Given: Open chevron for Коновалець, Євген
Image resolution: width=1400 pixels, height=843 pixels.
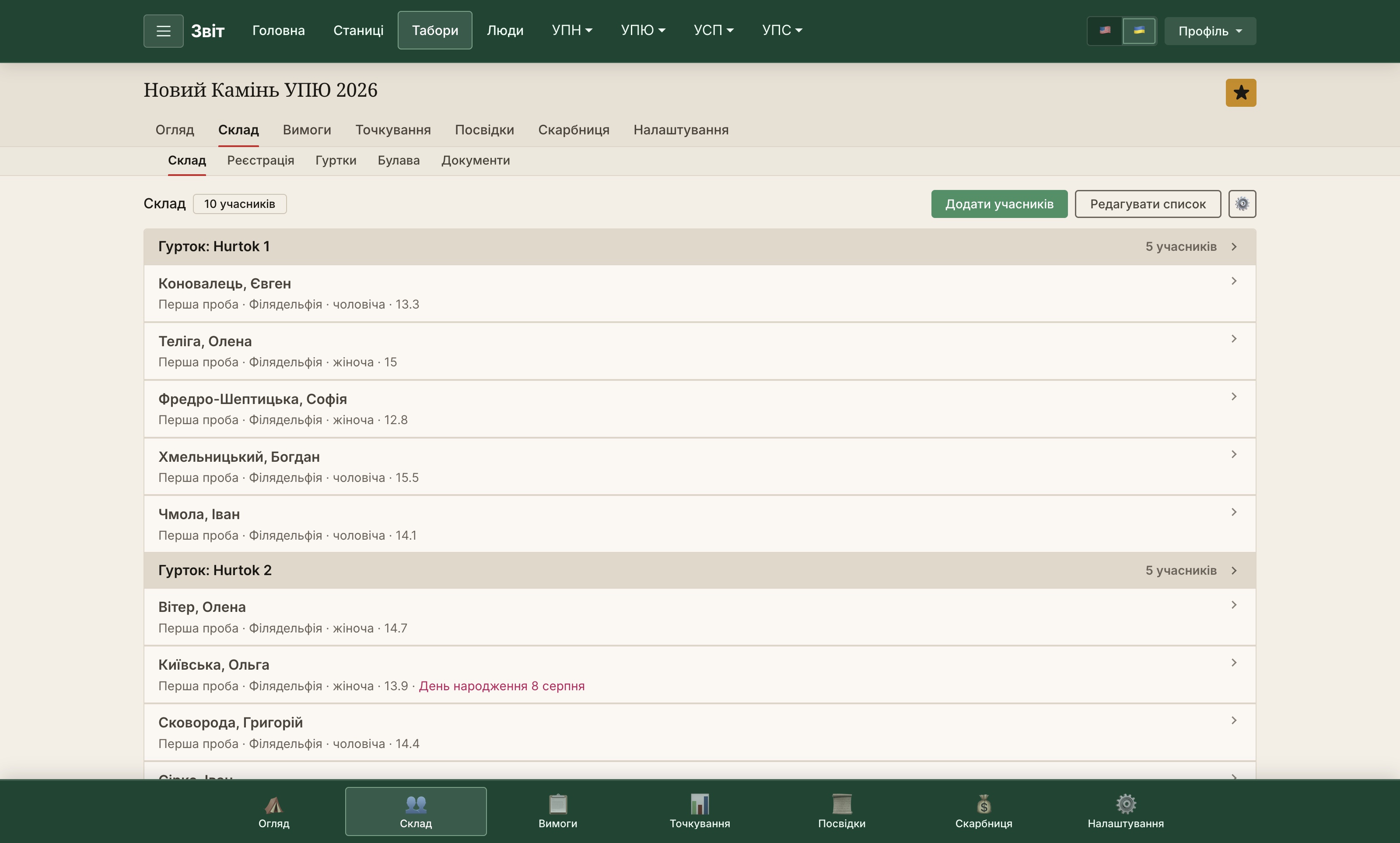Looking at the screenshot, I should click(1234, 281).
